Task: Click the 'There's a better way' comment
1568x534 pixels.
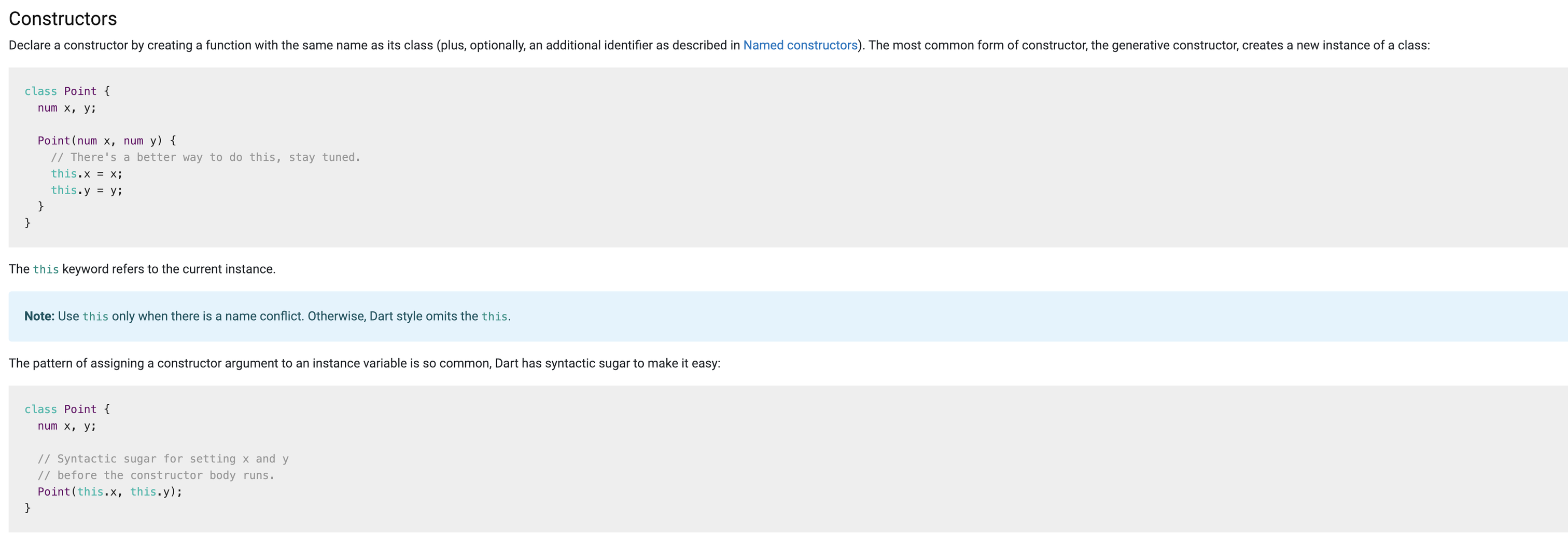Action: (206, 158)
